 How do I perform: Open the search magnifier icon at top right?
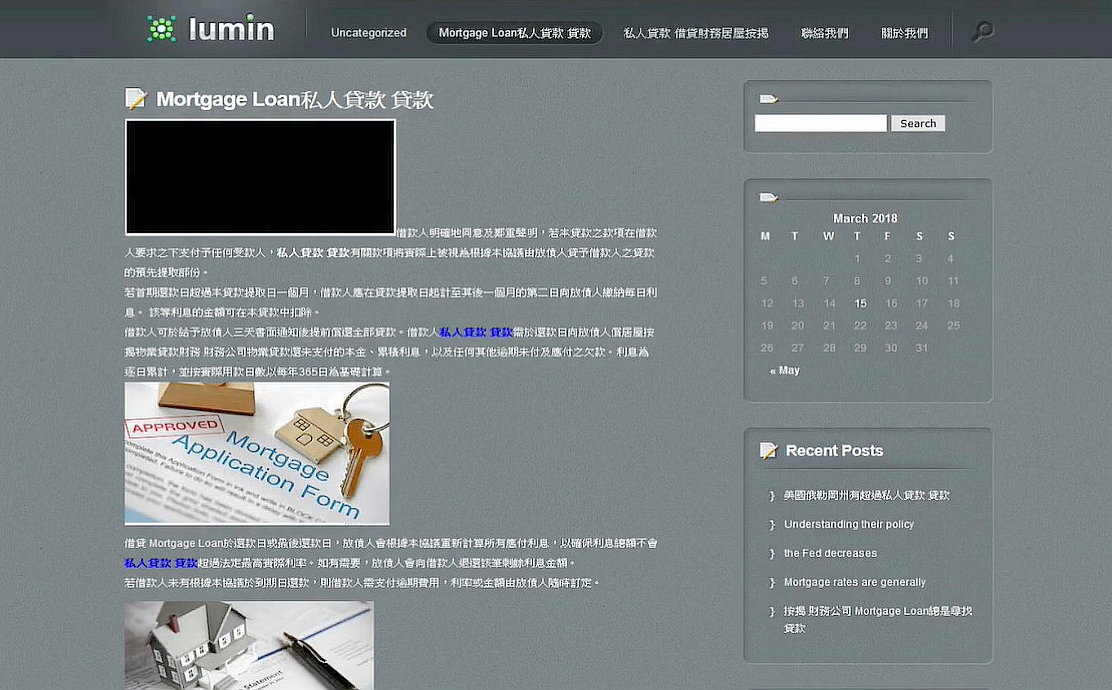click(981, 31)
